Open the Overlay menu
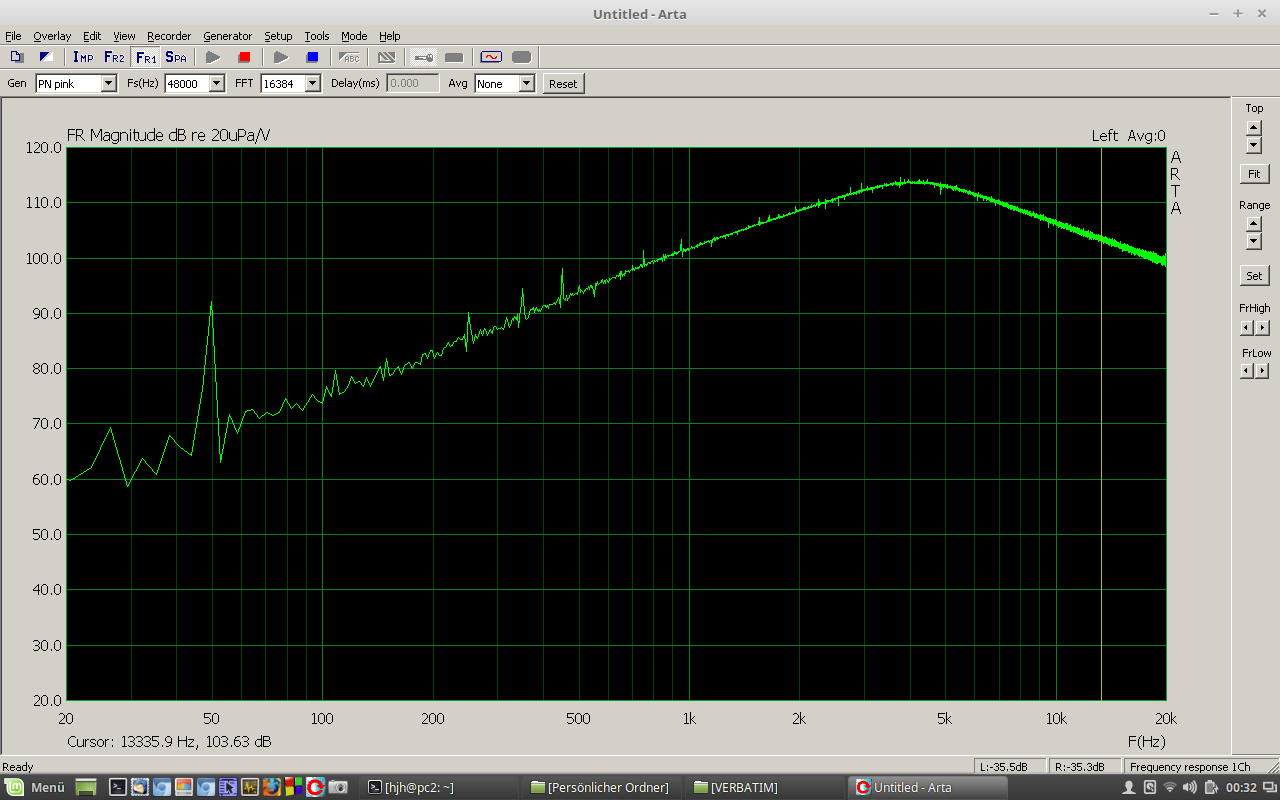 52,36
